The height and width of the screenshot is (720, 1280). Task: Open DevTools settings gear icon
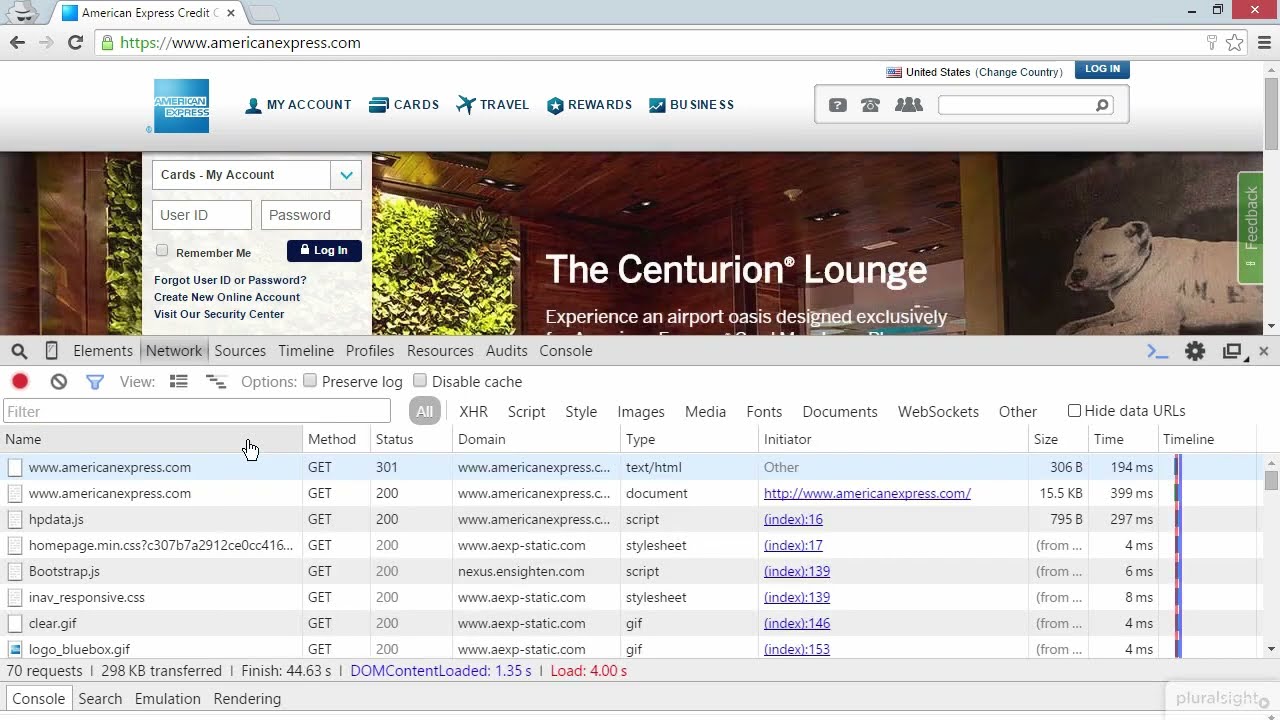point(1195,351)
